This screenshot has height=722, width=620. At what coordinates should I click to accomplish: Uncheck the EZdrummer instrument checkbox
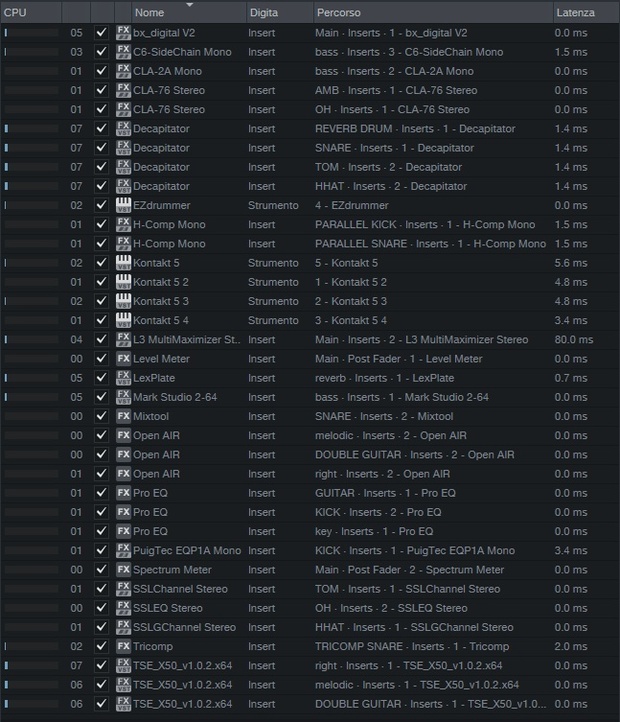pyautogui.click(x=101, y=205)
